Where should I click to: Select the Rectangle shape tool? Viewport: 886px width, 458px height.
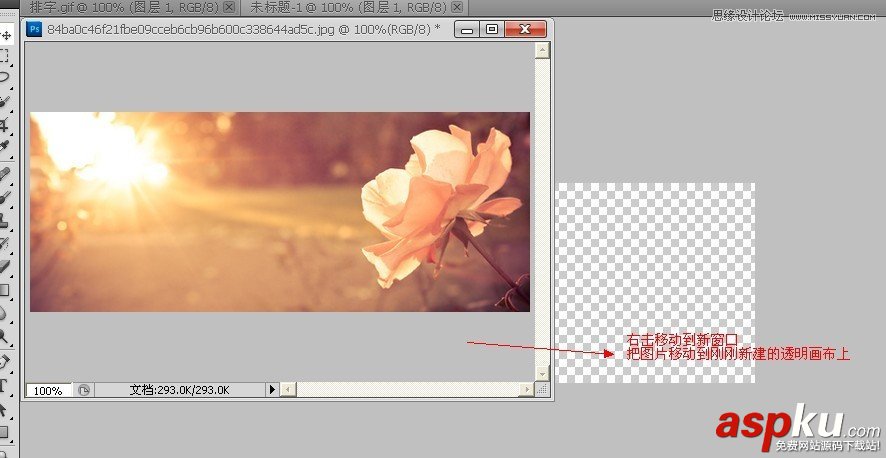coord(4,433)
